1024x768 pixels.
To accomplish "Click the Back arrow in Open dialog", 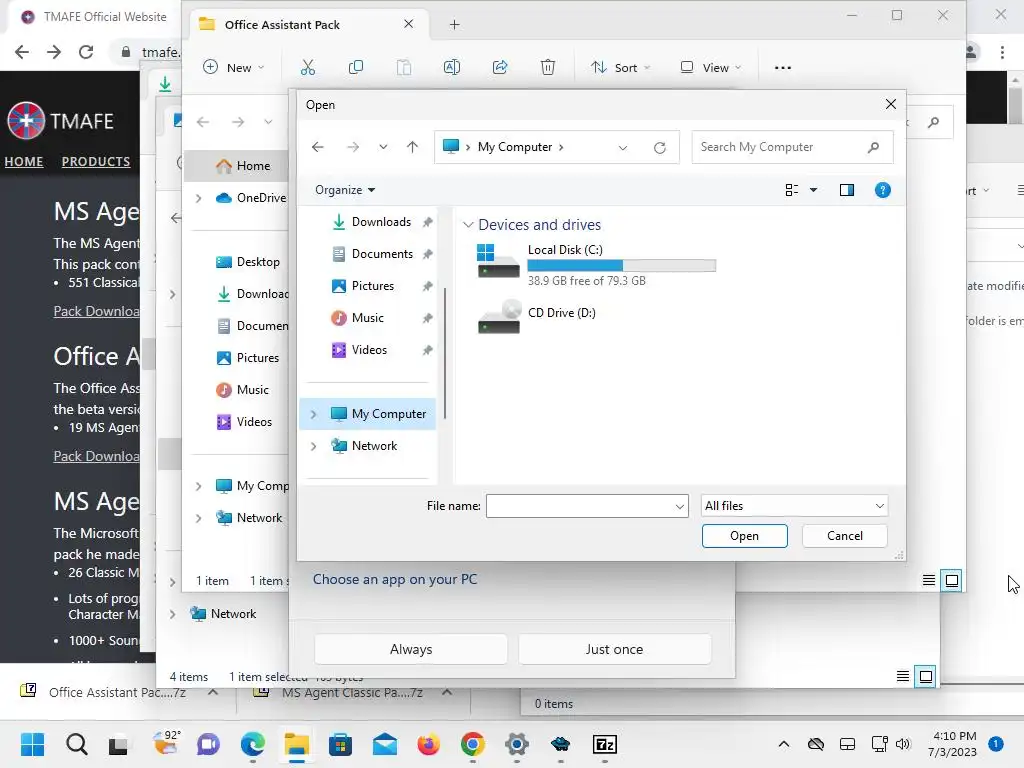I will tap(318, 147).
